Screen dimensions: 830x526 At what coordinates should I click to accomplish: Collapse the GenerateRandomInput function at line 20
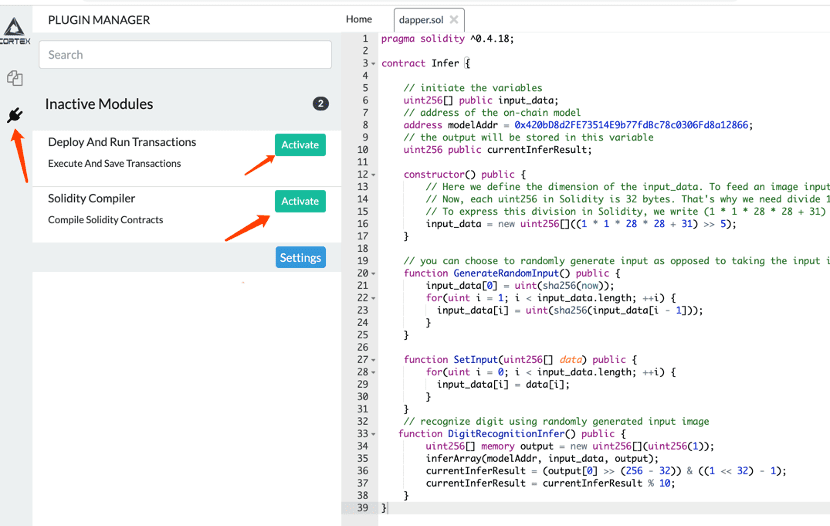click(374, 273)
